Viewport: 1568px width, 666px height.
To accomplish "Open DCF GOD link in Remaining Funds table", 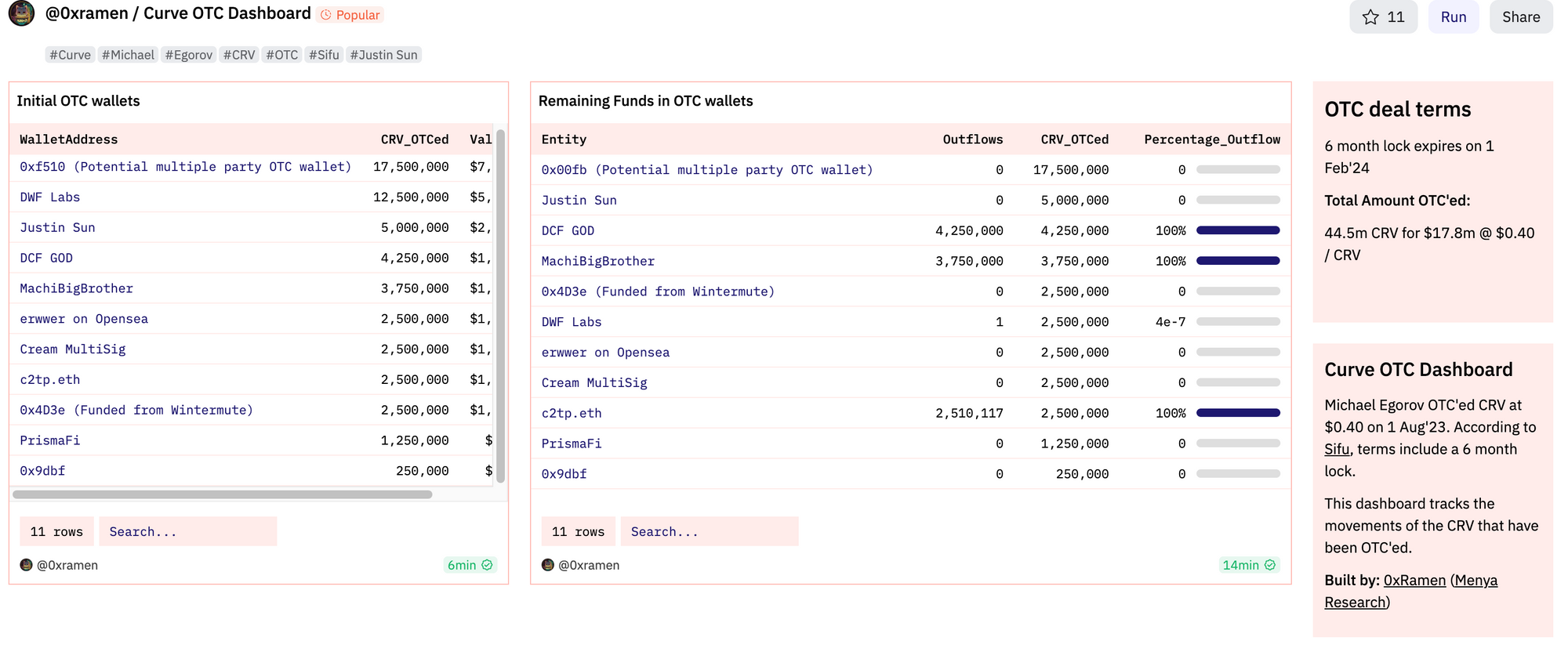I will coord(568,231).
